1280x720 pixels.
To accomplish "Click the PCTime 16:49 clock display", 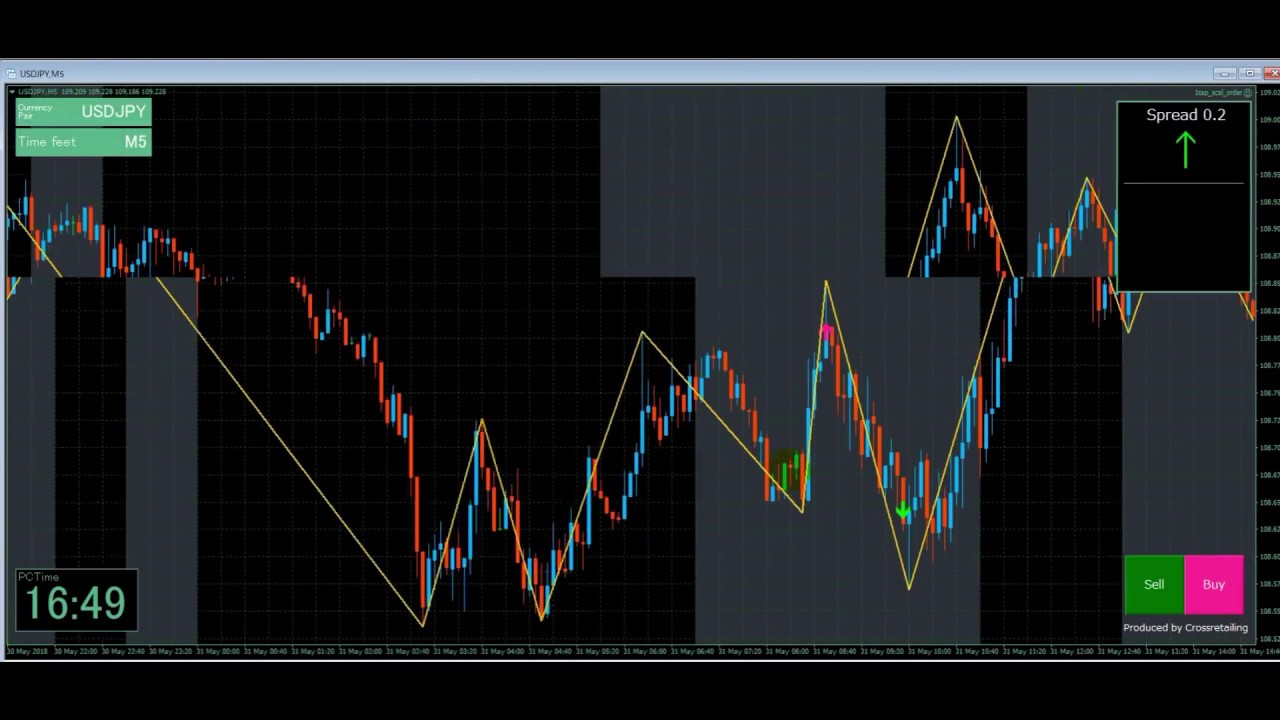I will tap(76, 600).
